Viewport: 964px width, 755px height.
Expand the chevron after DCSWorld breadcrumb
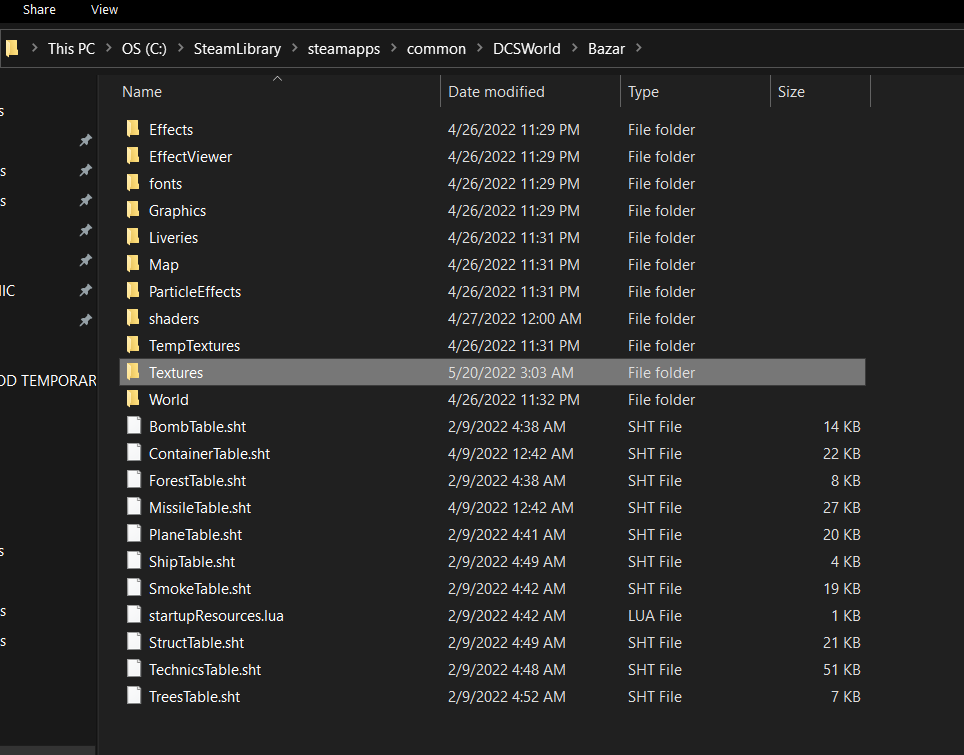(574, 48)
